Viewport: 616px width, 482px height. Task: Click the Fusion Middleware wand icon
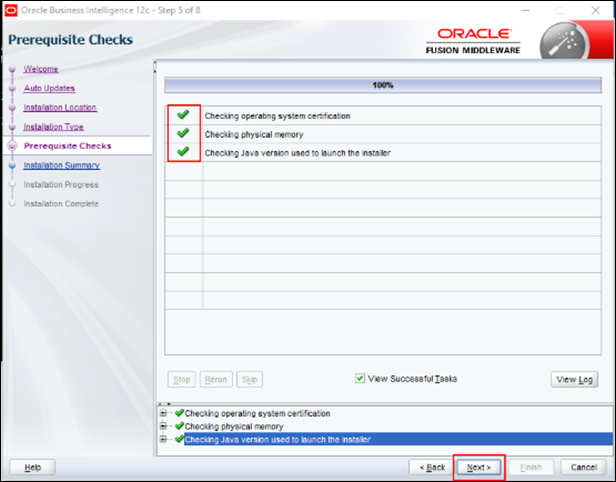point(564,42)
